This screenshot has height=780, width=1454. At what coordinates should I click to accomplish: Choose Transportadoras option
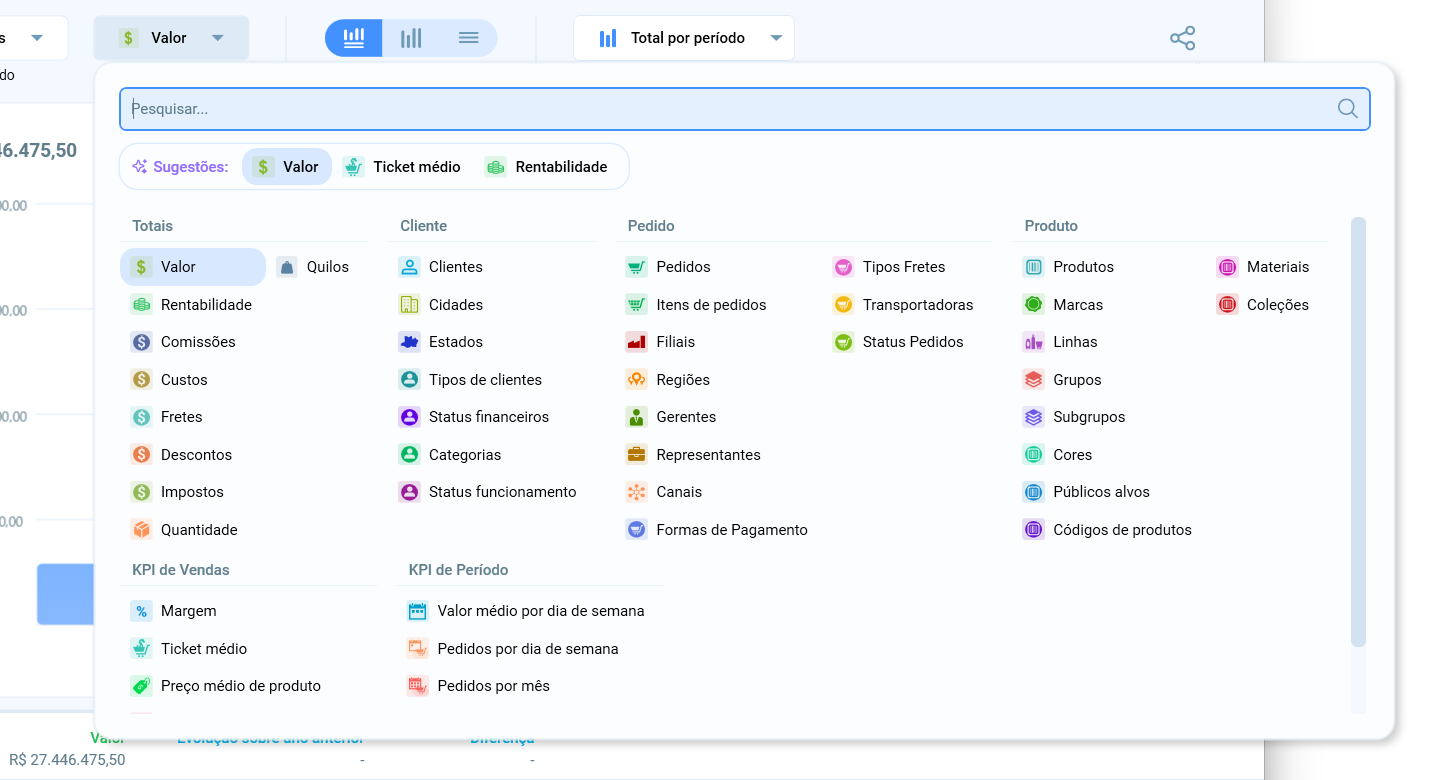click(902, 305)
